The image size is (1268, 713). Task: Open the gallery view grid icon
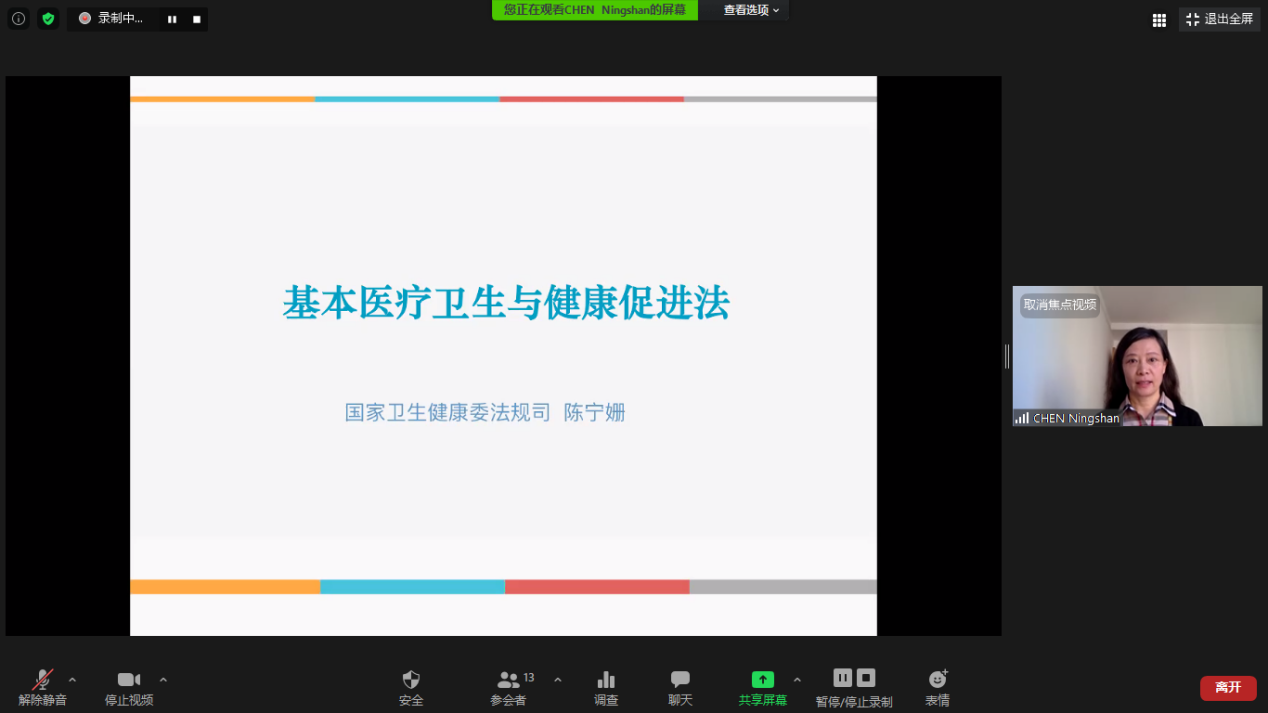(x=1159, y=20)
